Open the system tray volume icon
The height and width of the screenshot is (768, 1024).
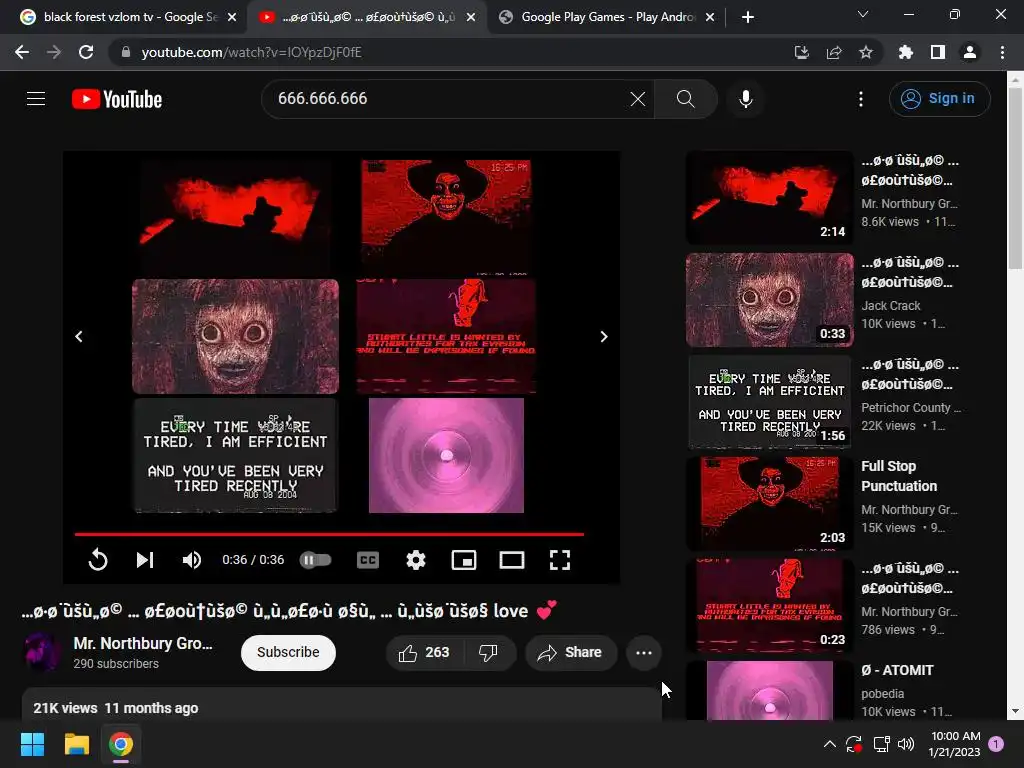pyautogui.click(x=906, y=744)
